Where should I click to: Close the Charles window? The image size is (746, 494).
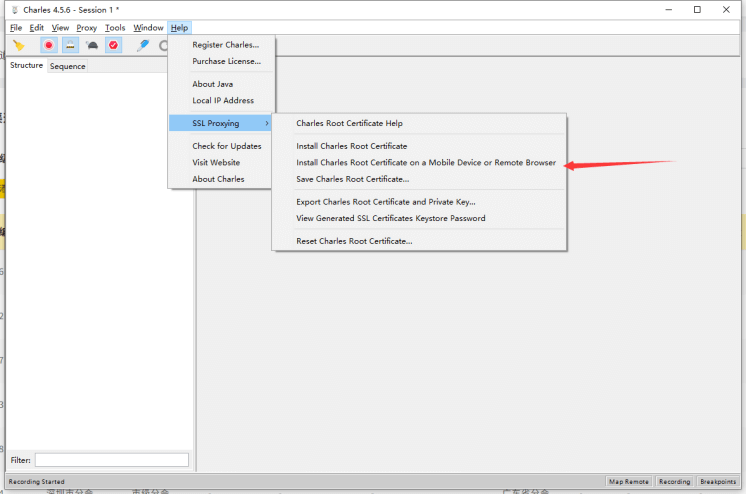(x=726, y=10)
